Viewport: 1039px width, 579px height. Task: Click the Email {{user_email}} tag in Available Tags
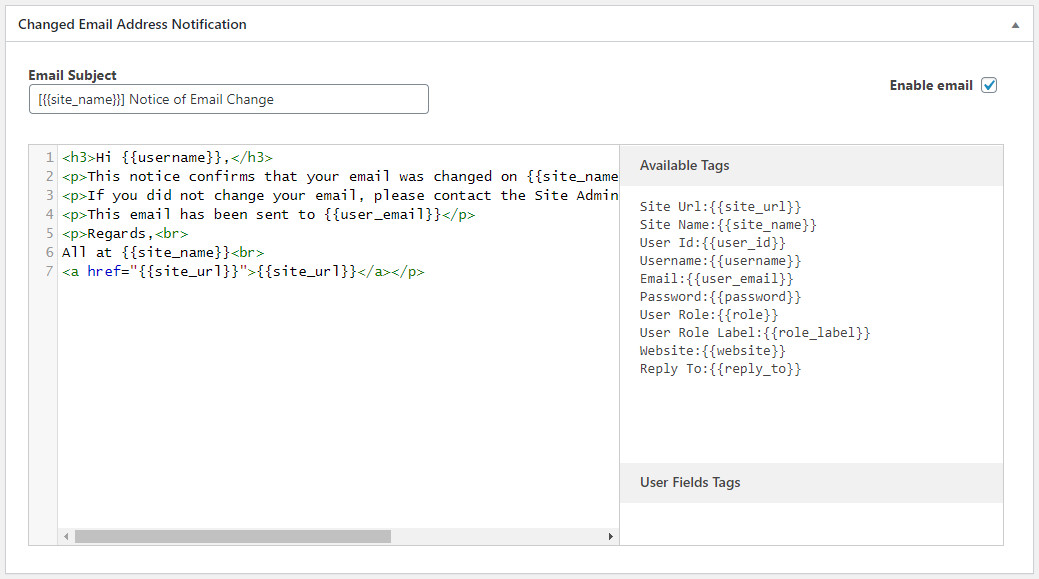click(x=716, y=279)
